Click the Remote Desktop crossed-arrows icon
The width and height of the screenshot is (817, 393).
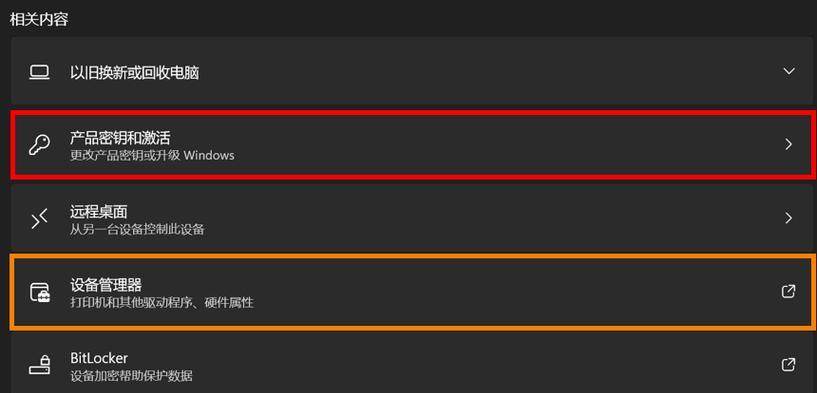tap(39, 219)
